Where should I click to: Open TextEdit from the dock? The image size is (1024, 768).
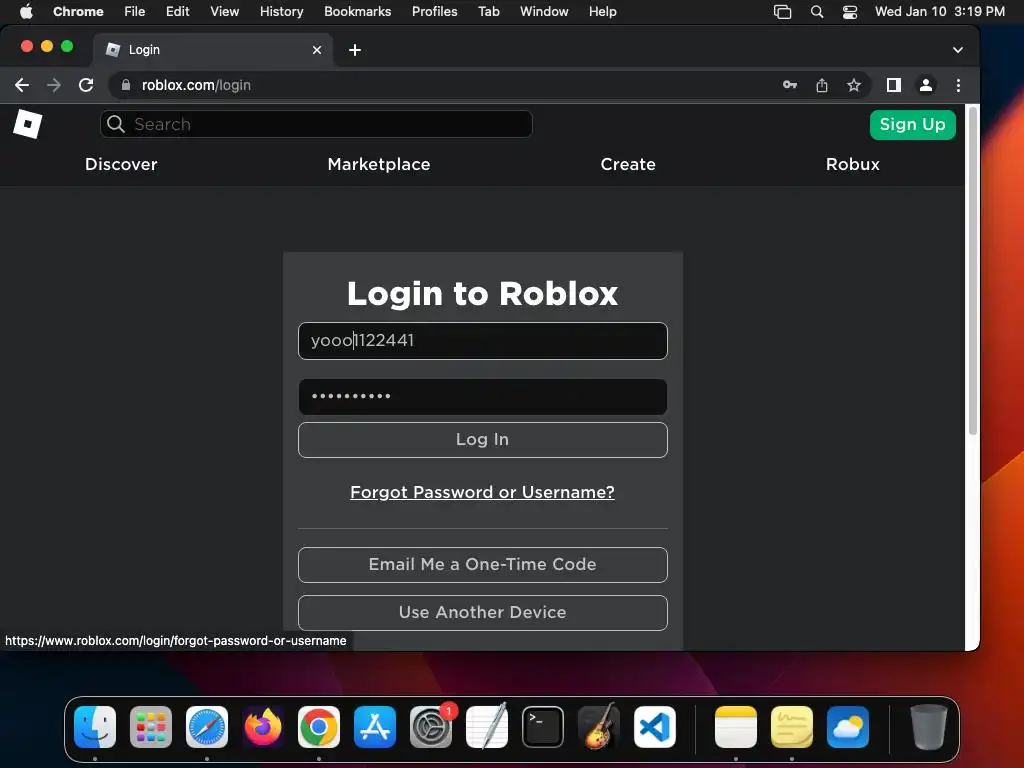(487, 727)
